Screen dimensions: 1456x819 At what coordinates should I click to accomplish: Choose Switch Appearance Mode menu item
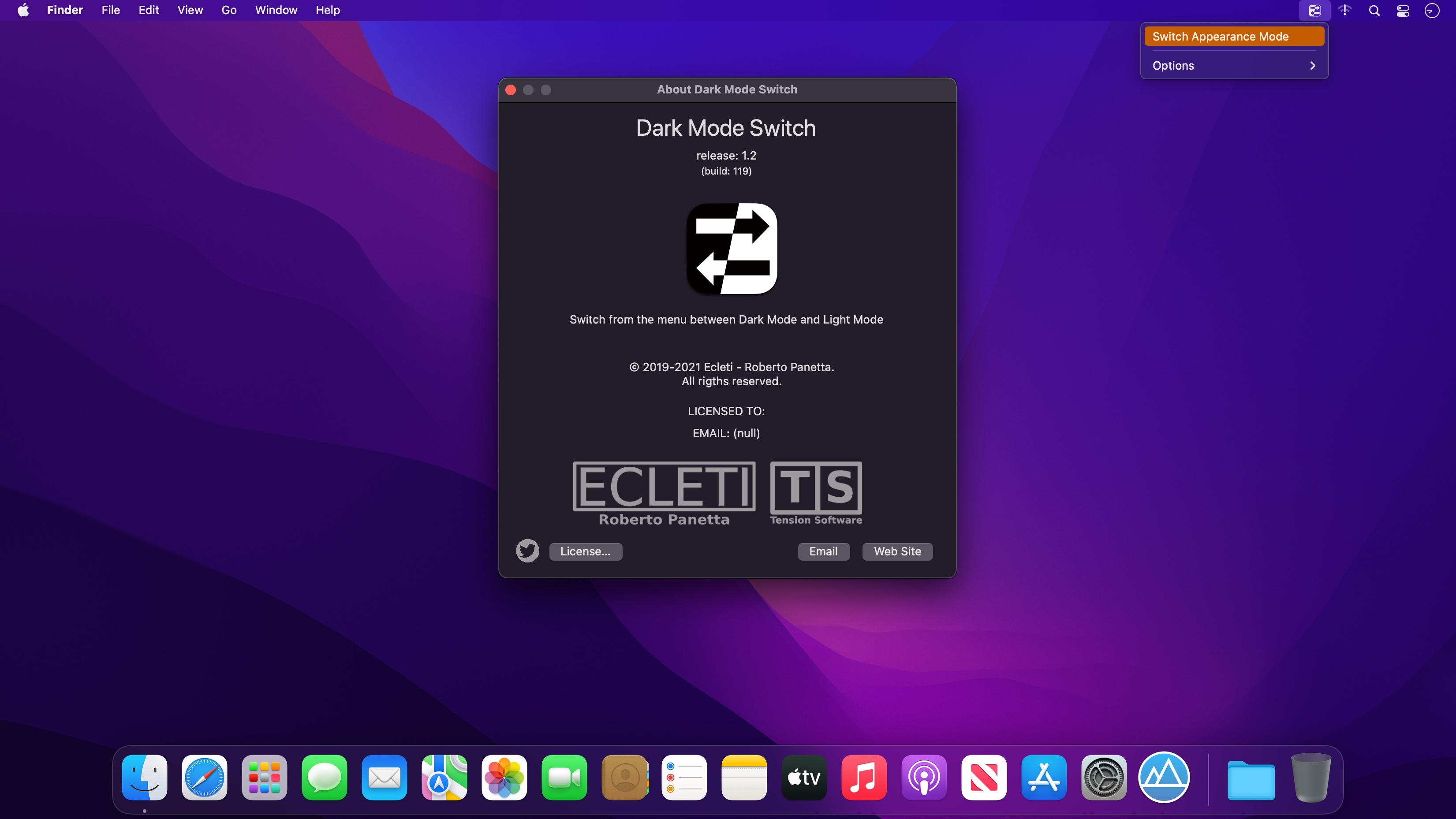[x=1235, y=36]
